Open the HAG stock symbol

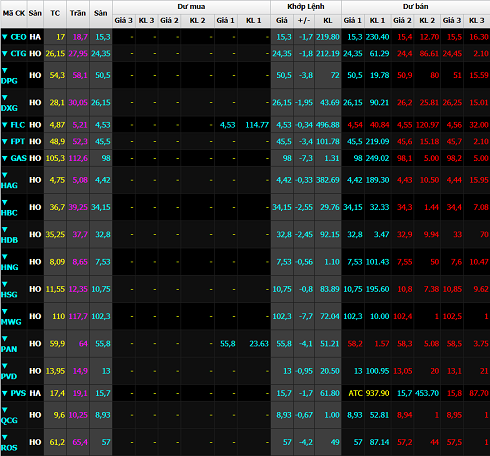(9, 186)
